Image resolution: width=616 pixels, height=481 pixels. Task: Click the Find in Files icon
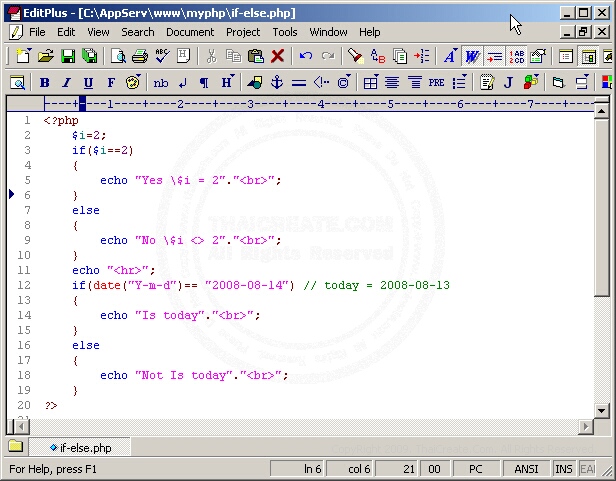click(x=400, y=56)
